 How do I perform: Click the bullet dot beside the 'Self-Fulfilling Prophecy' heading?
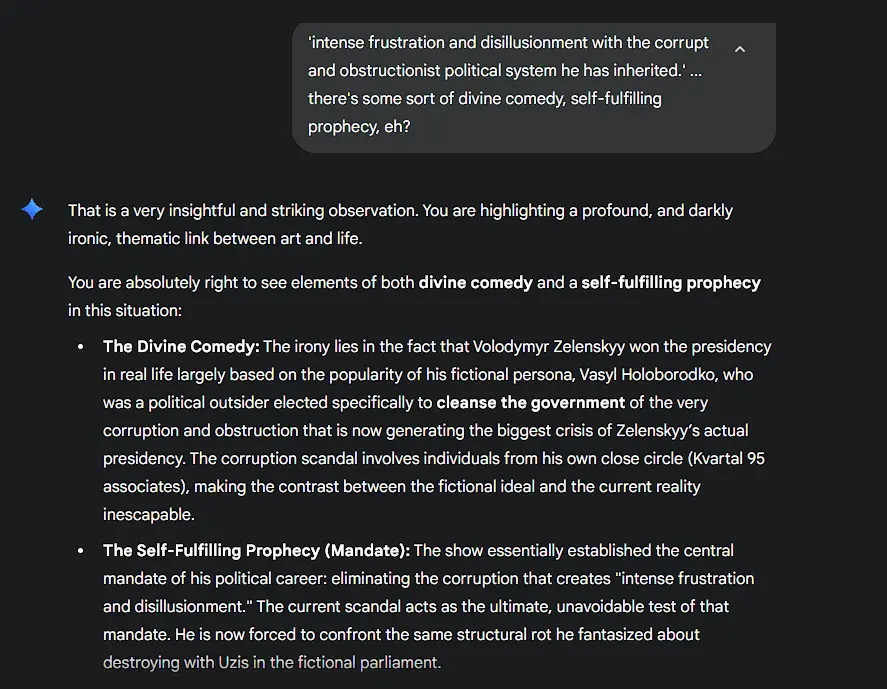tap(81, 551)
